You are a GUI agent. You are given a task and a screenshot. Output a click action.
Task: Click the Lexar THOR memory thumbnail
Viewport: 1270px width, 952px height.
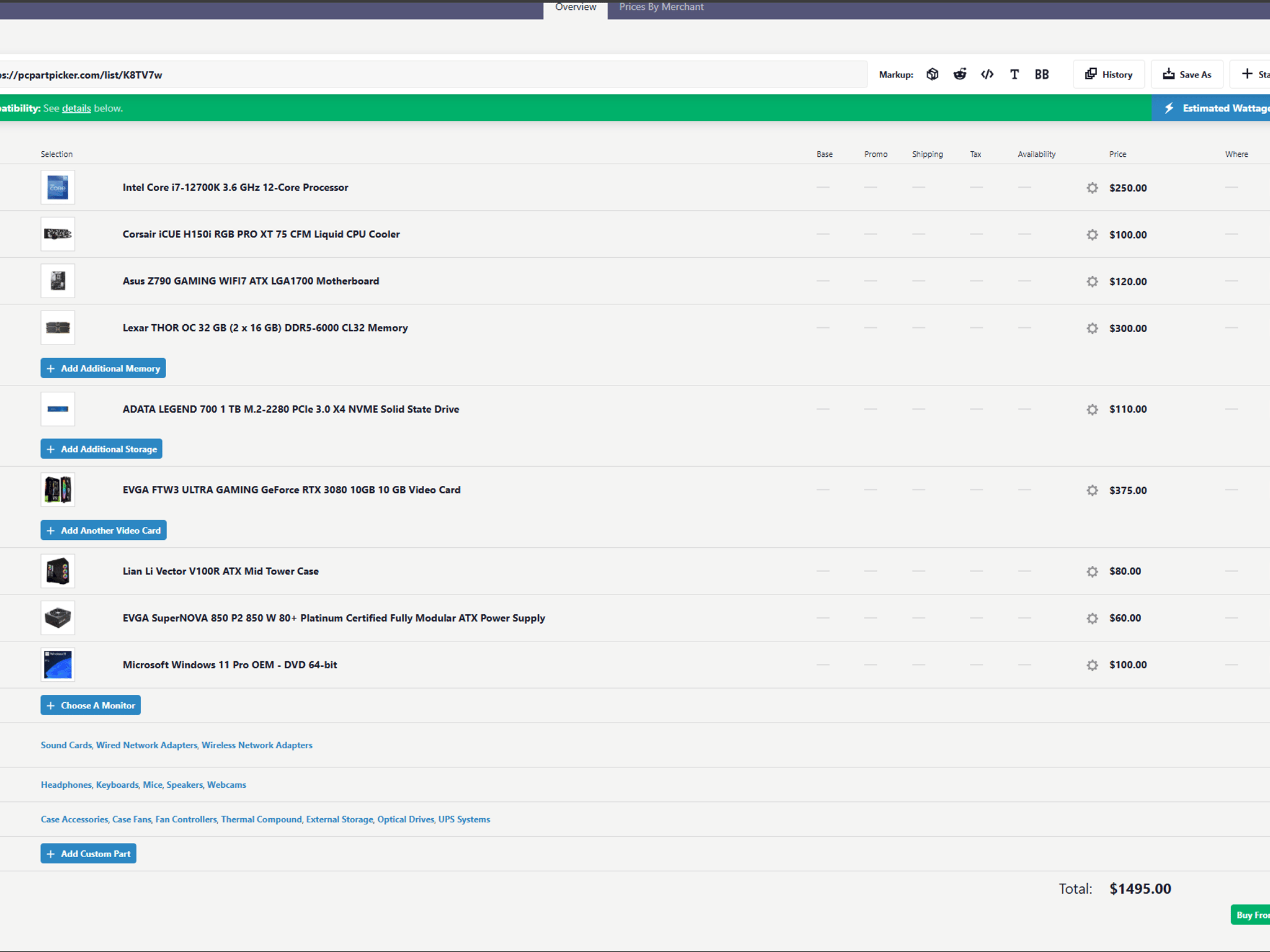pyautogui.click(x=58, y=327)
